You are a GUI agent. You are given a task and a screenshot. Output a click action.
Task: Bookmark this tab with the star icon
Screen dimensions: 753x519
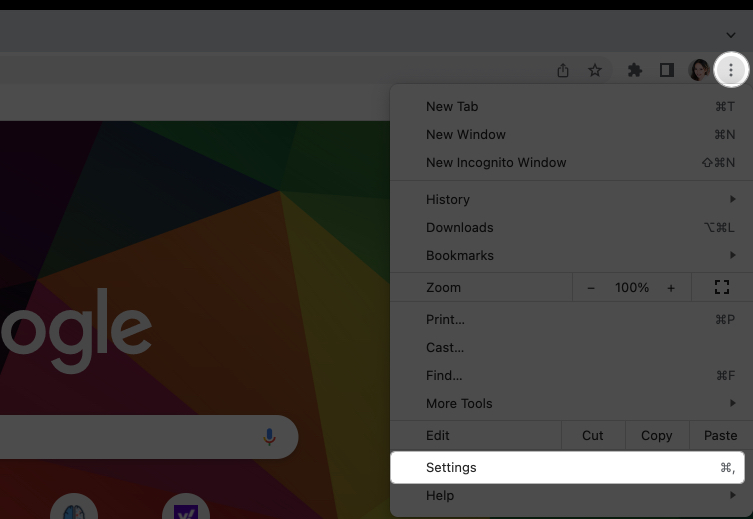point(595,70)
